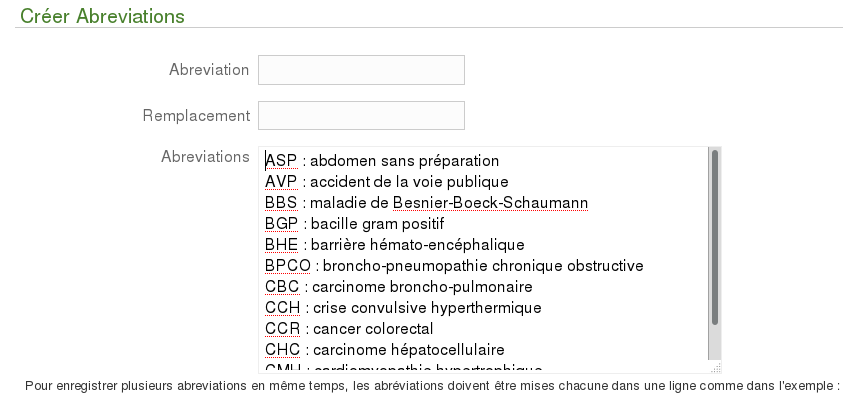Click the ASP abdomen sans préparation line
This screenshot has height=399, width=843.
(x=382, y=161)
